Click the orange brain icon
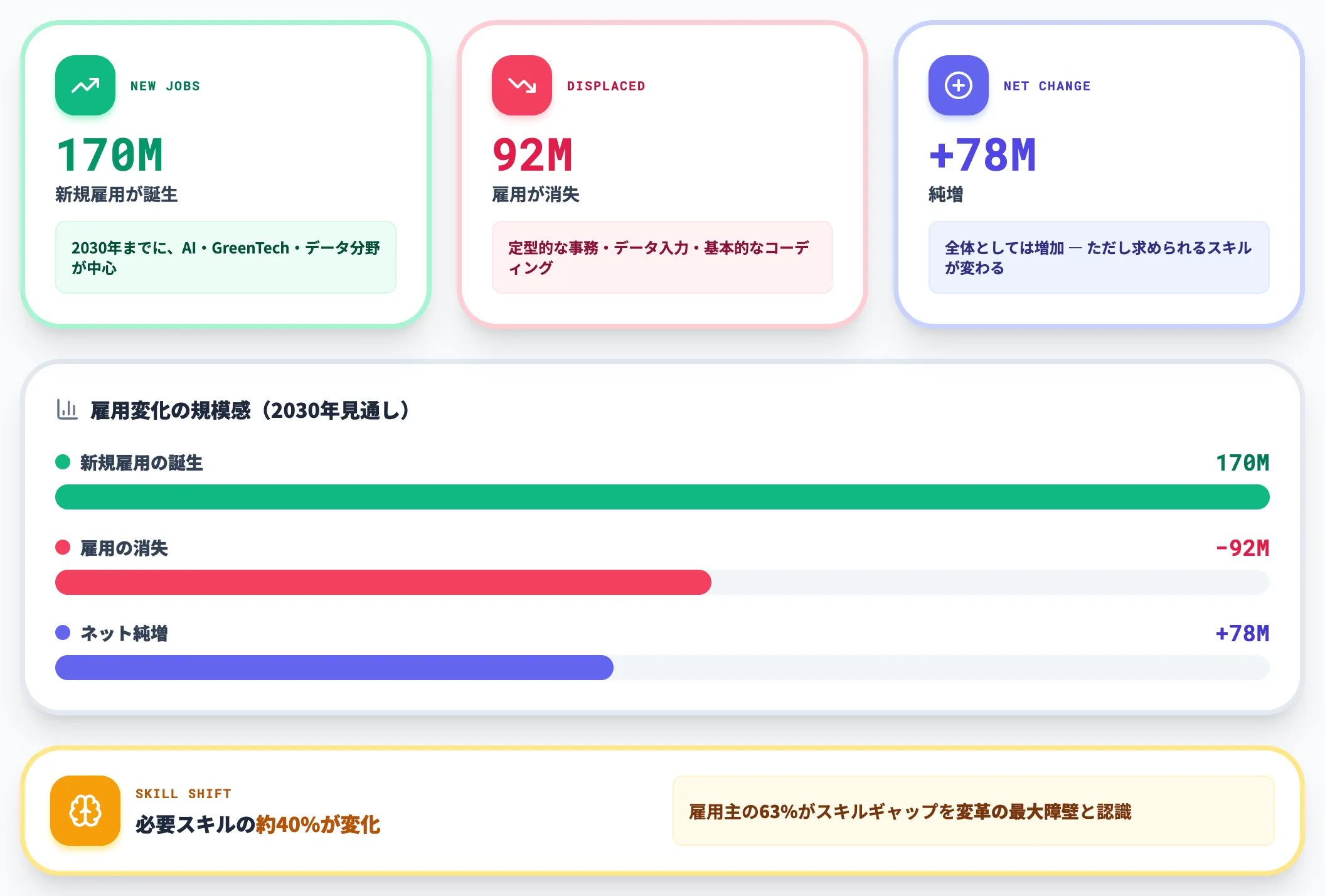 point(85,811)
